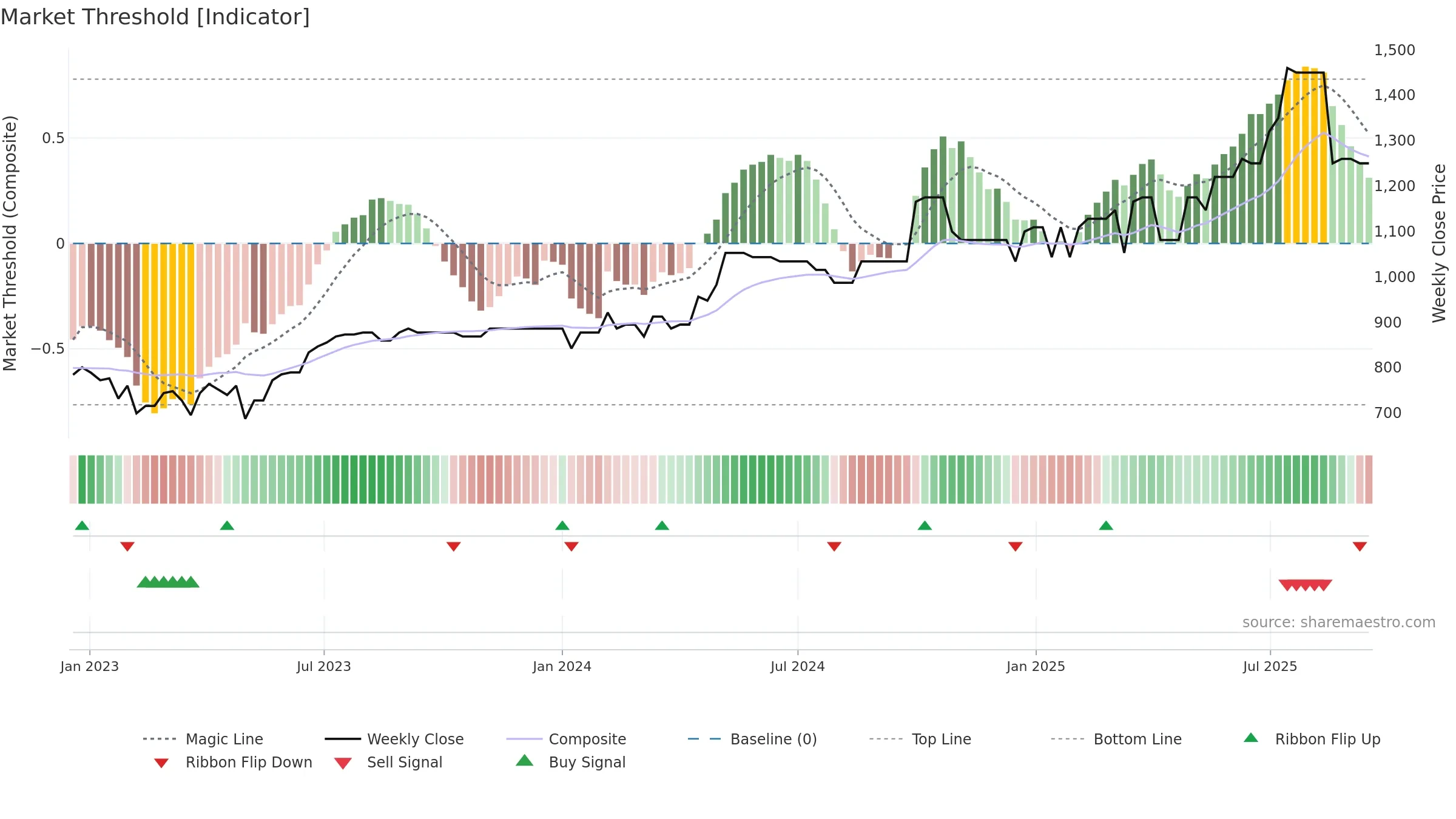Image resolution: width=1456 pixels, height=819 pixels.
Task: Click the darkest green ribbon segment near Jul 2023
Action: coord(363,479)
